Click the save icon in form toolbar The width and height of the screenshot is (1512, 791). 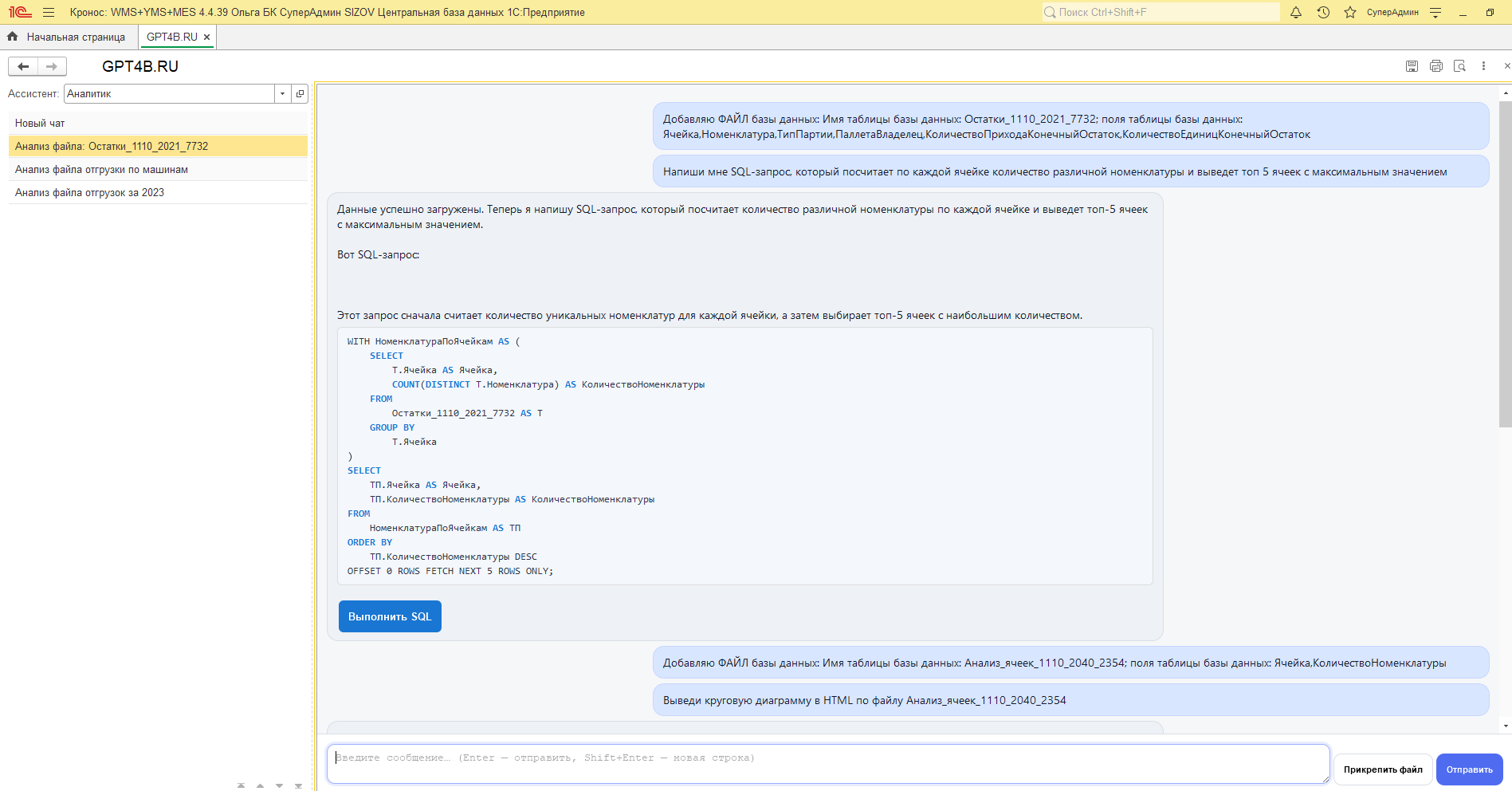[1412, 66]
